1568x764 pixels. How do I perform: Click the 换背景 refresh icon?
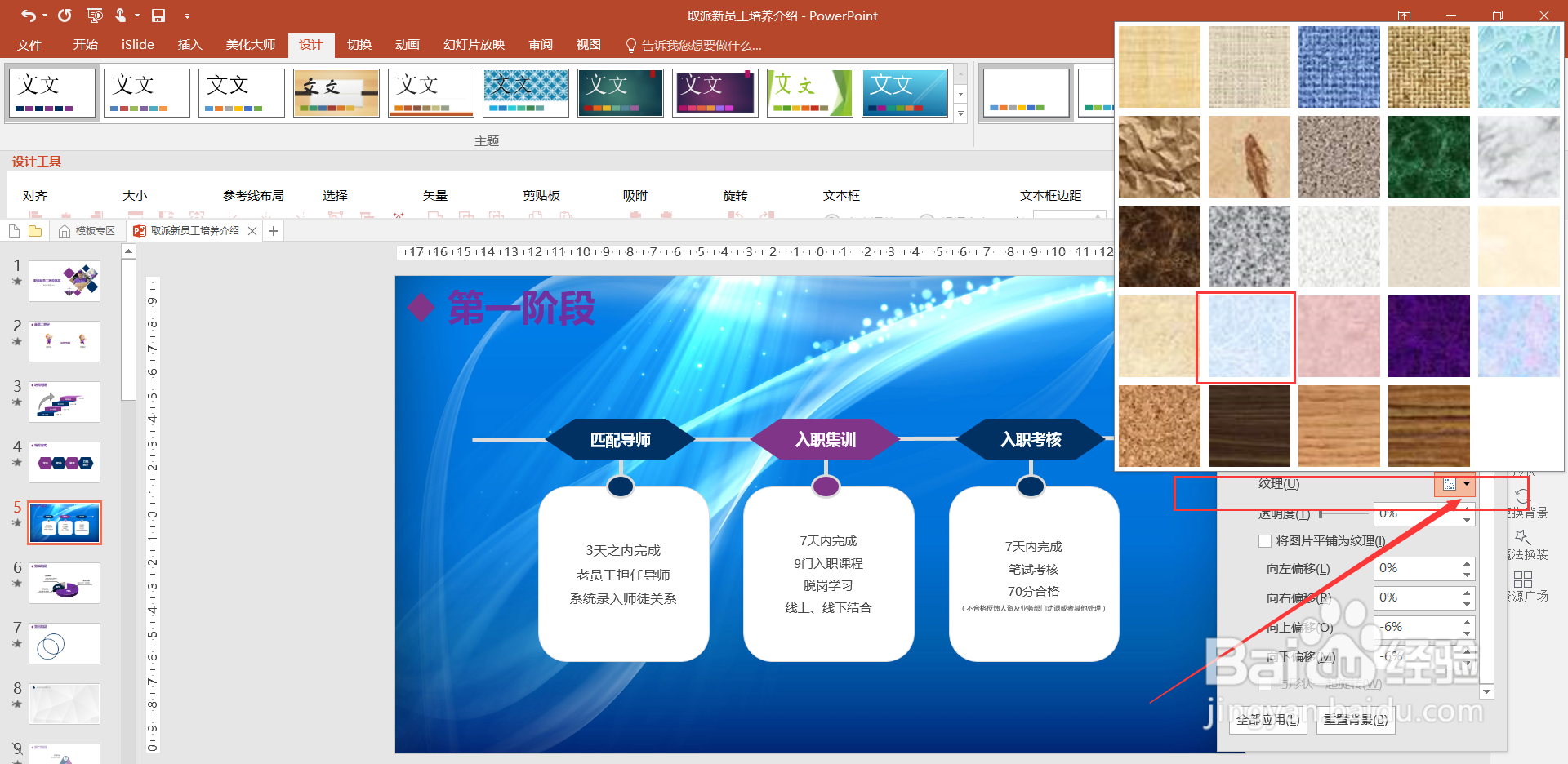1522,496
